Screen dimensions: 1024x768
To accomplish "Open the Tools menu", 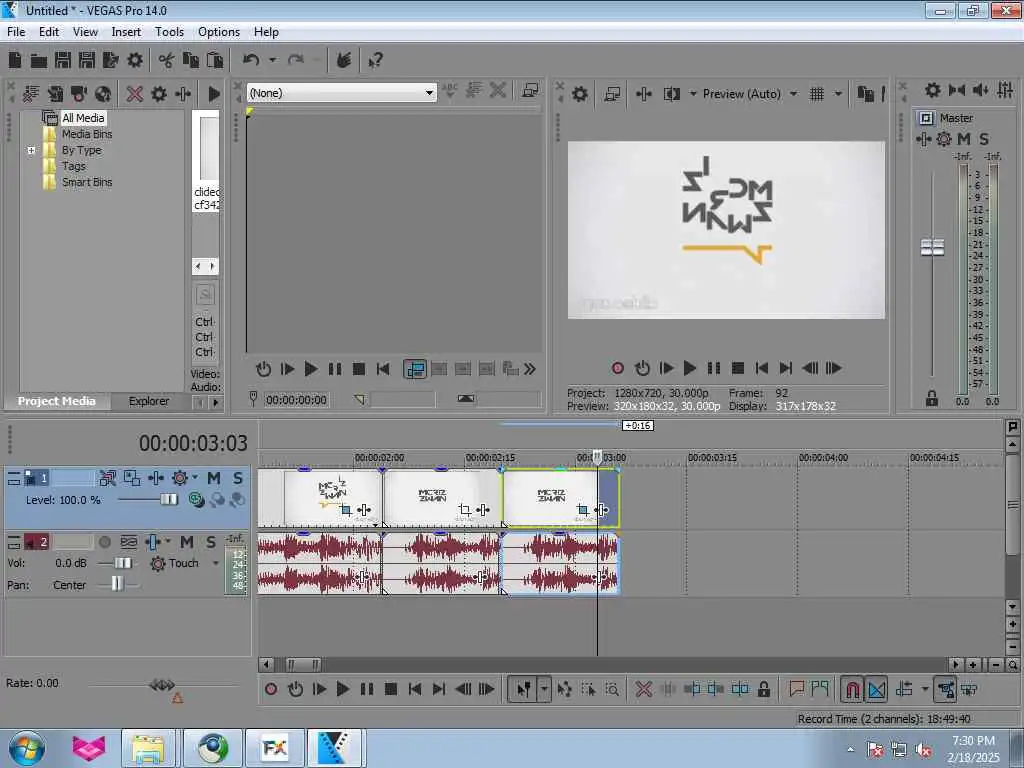I will tap(169, 32).
